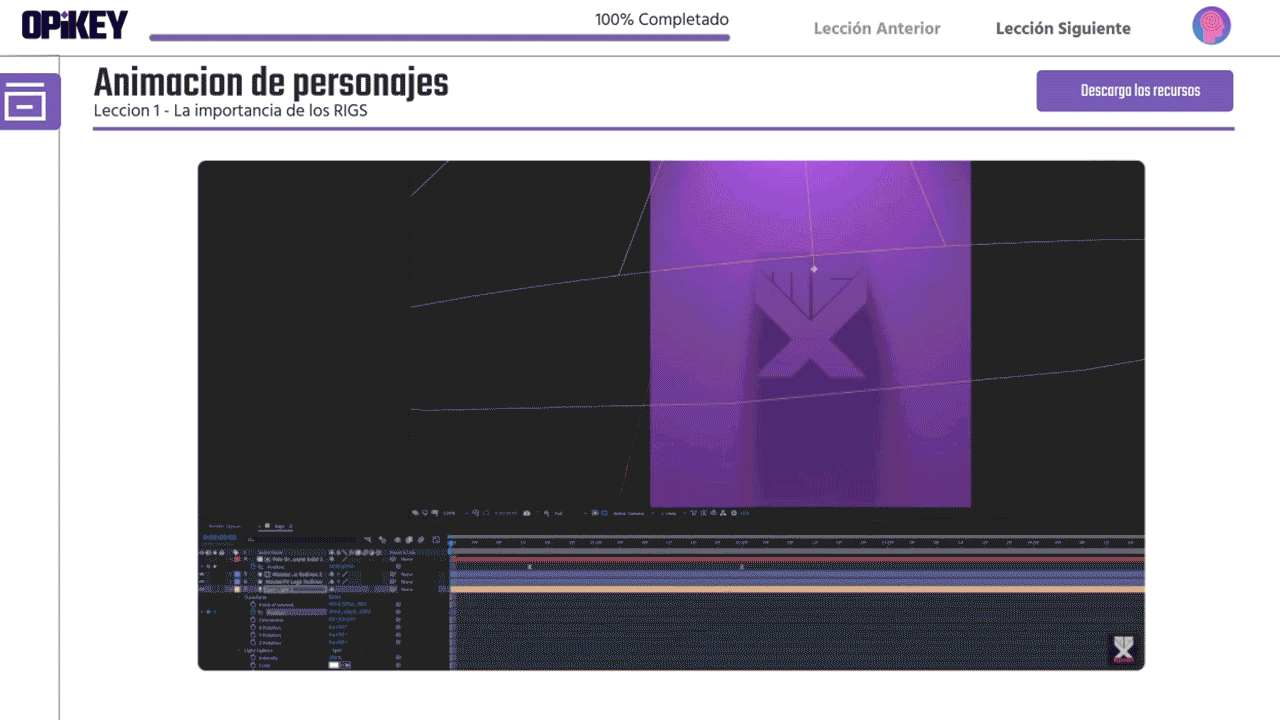The image size is (1280, 720).
Task: Click the OPIKEY logo
Action: click(75, 25)
